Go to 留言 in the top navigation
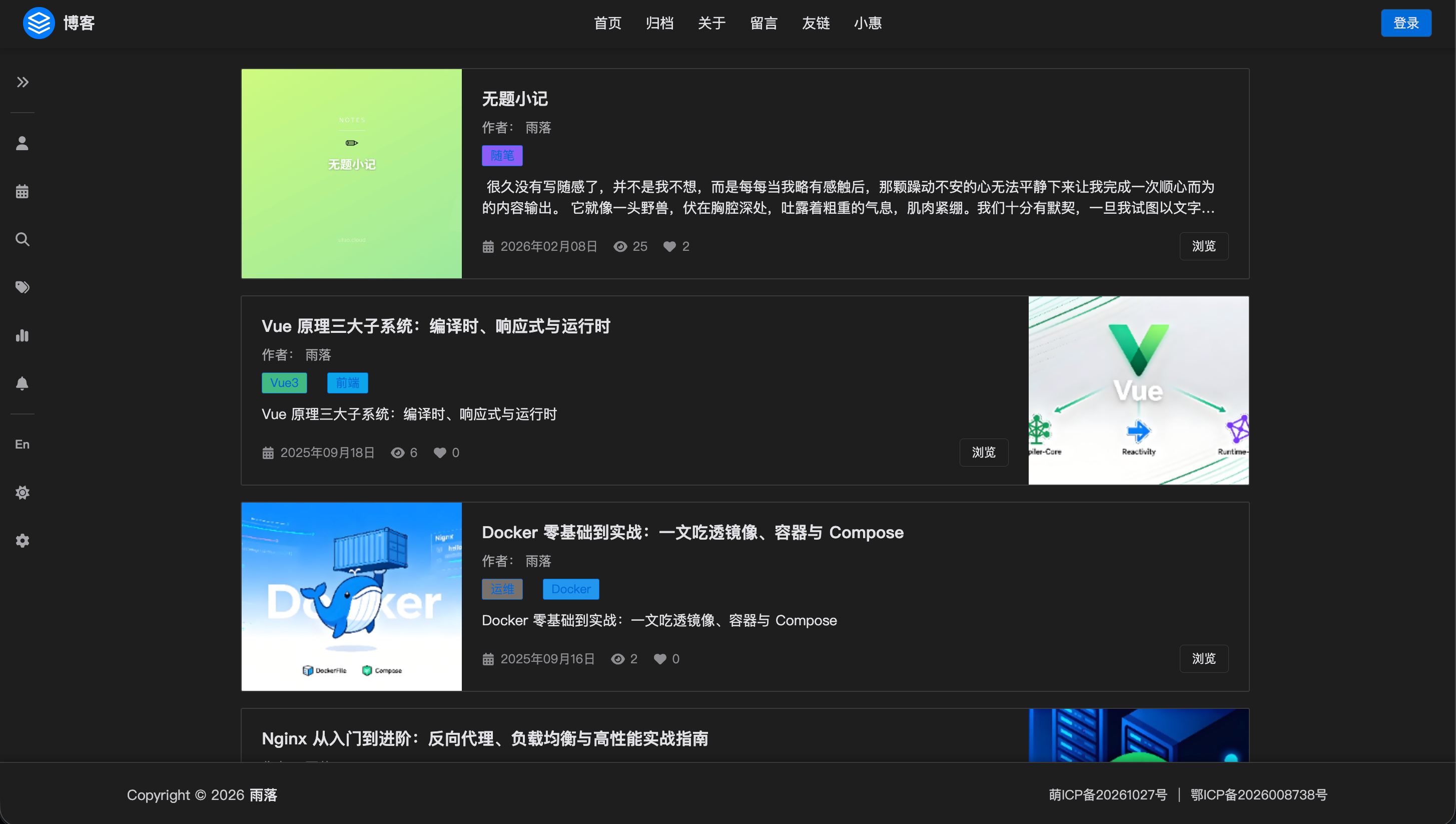Viewport: 1456px width, 824px height. pyautogui.click(x=764, y=23)
